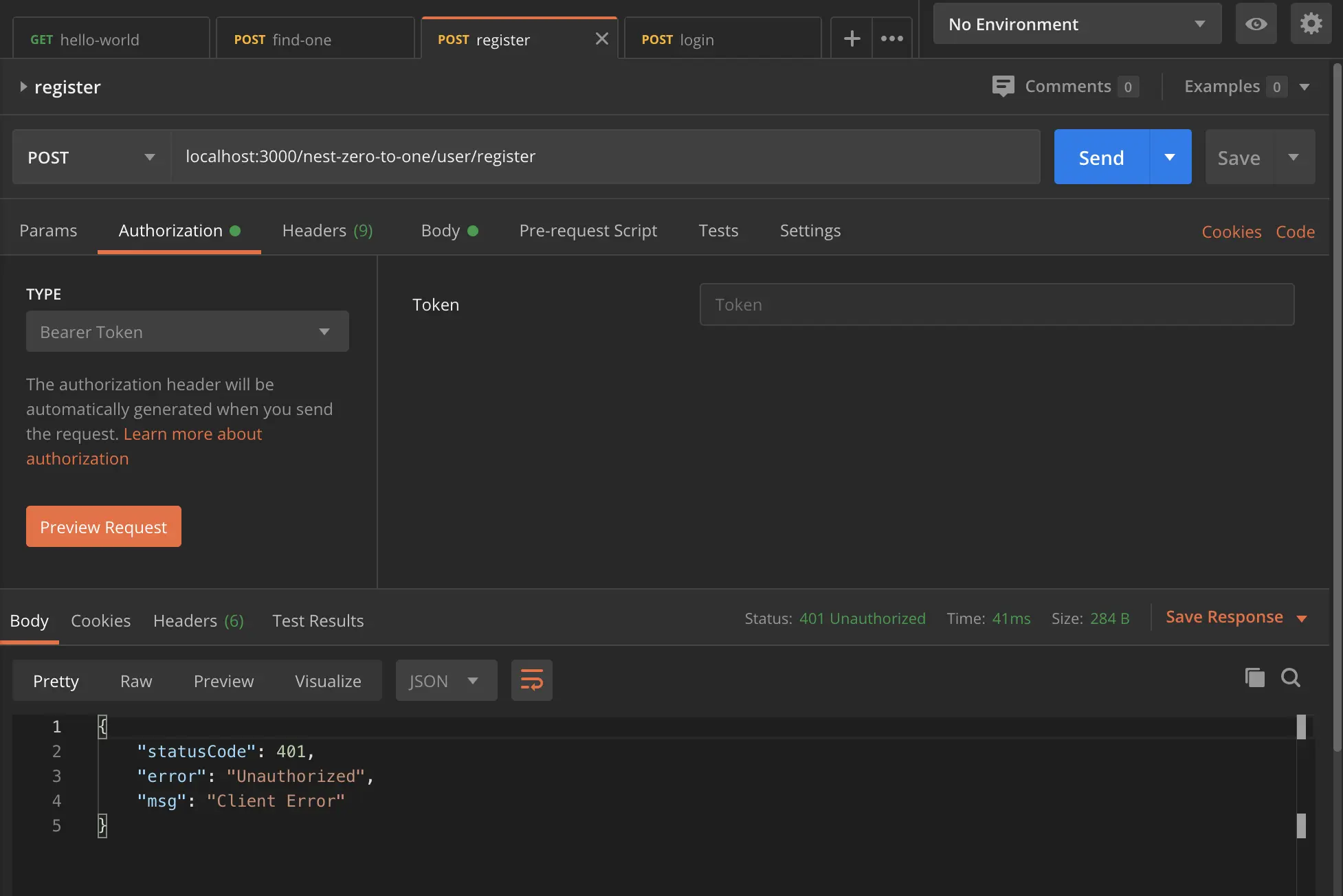Open manage environments gear icon
This screenshot has height=896, width=1343.
[1311, 24]
